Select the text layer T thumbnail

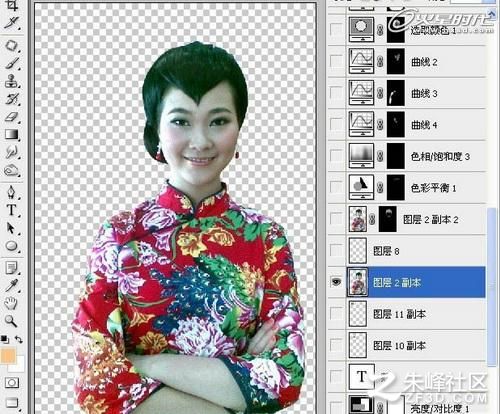point(362,377)
